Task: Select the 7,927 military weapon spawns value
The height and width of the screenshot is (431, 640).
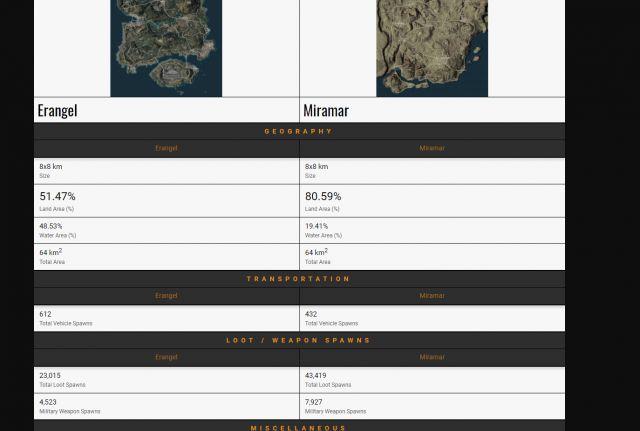Action: click(x=313, y=402)
